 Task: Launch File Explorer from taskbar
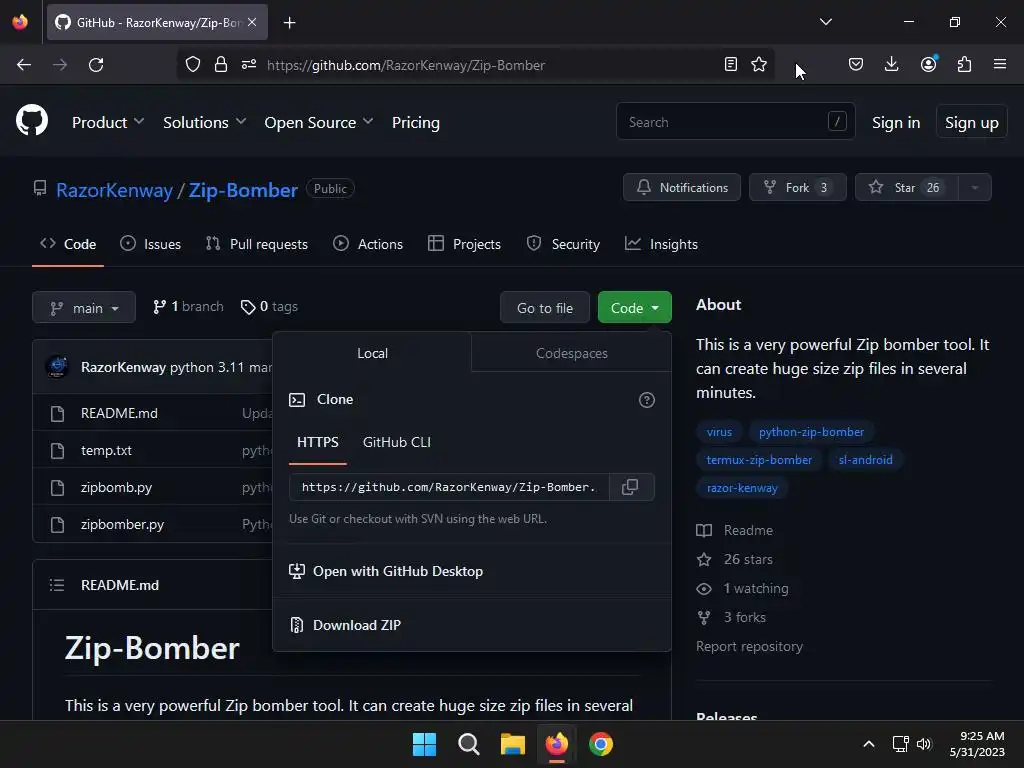click(x=513, y=744)
